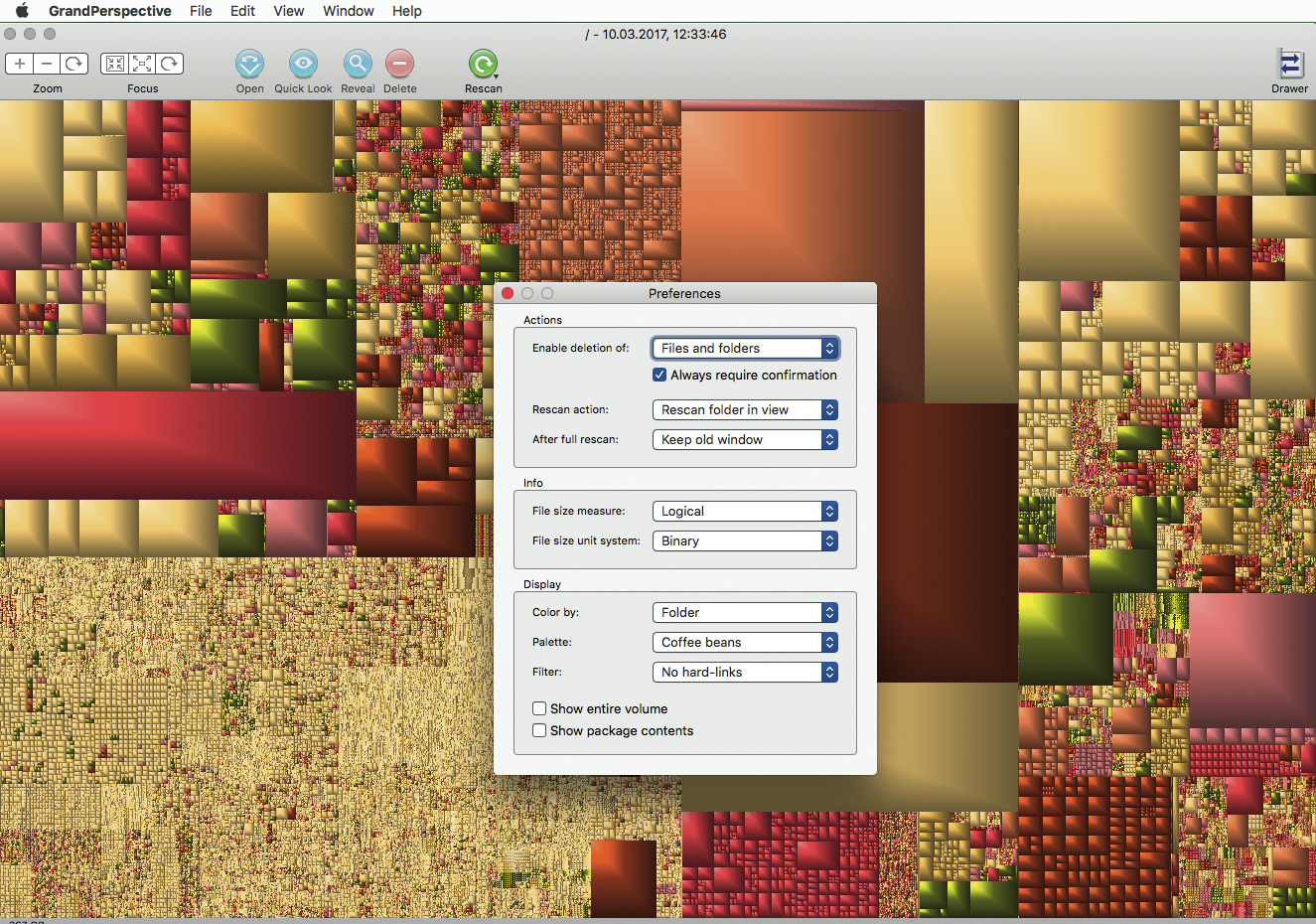Open the Apple menu
The height and width of the screenshot is (924, 1316).
coord(22,11)
